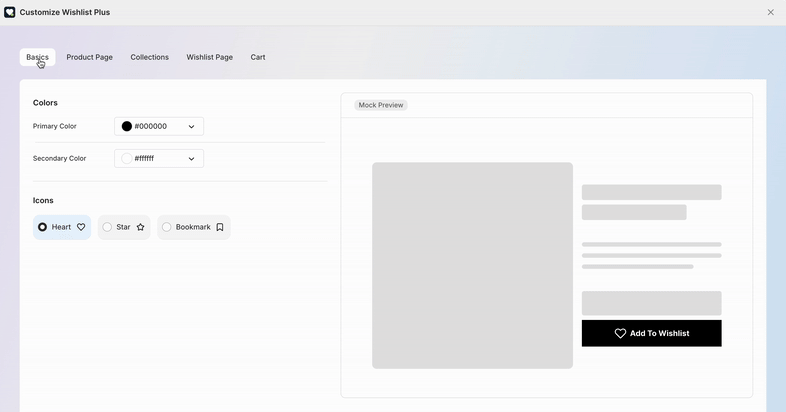Click the star icon in Star option

pyautogui.click(x=140, y=227)
